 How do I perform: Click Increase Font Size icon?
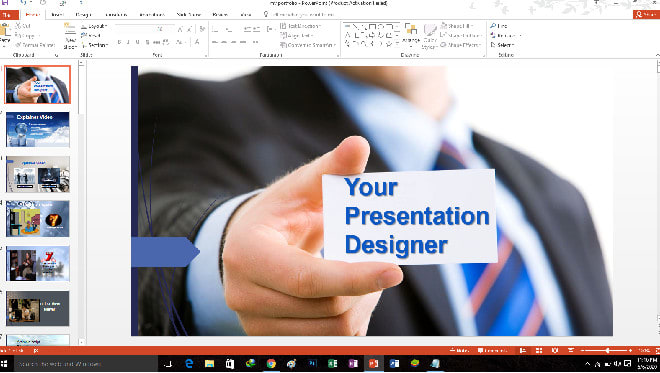tap(180, 29)
